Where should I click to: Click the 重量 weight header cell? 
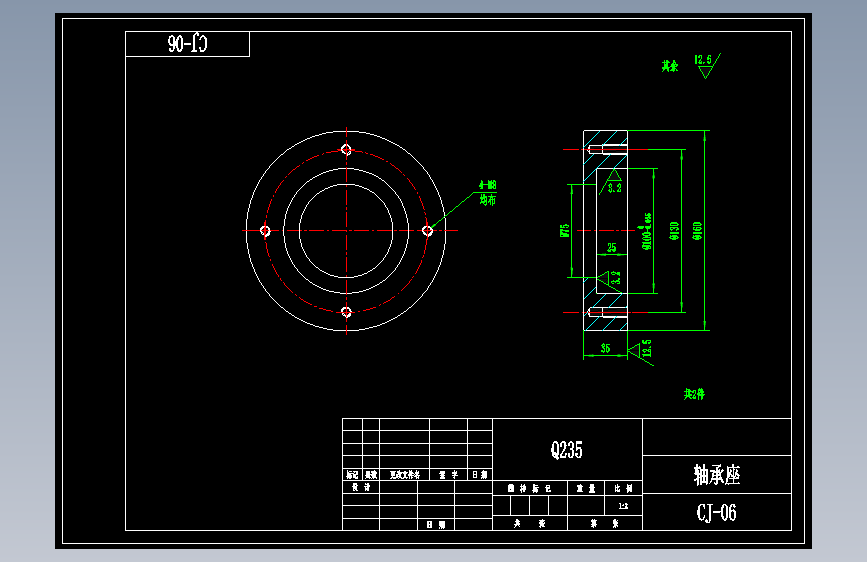click(586, 488)
